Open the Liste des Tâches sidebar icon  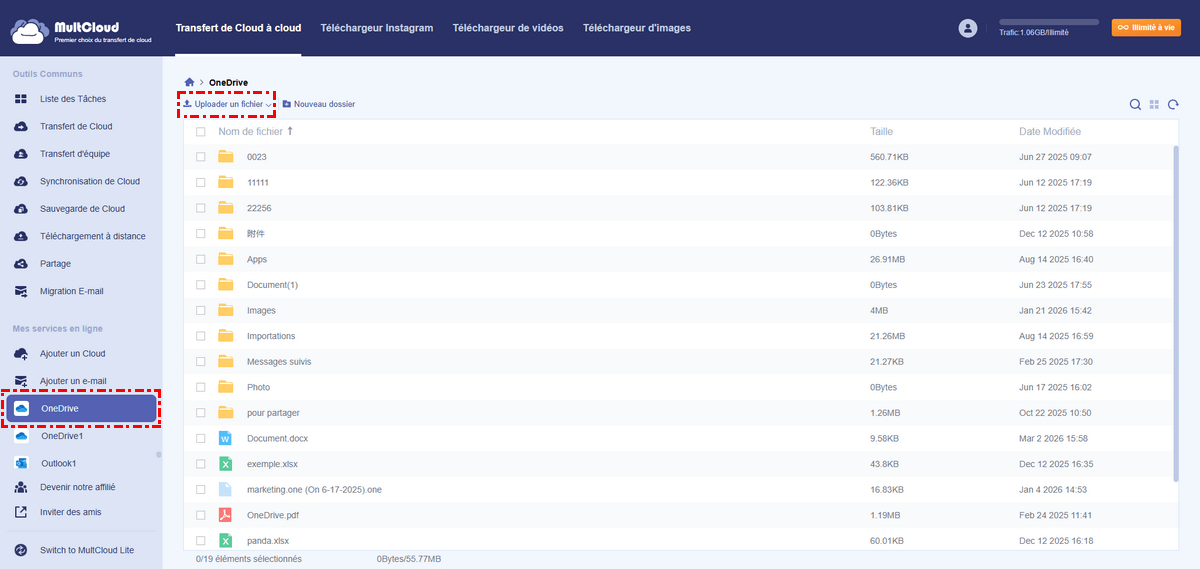21,99
